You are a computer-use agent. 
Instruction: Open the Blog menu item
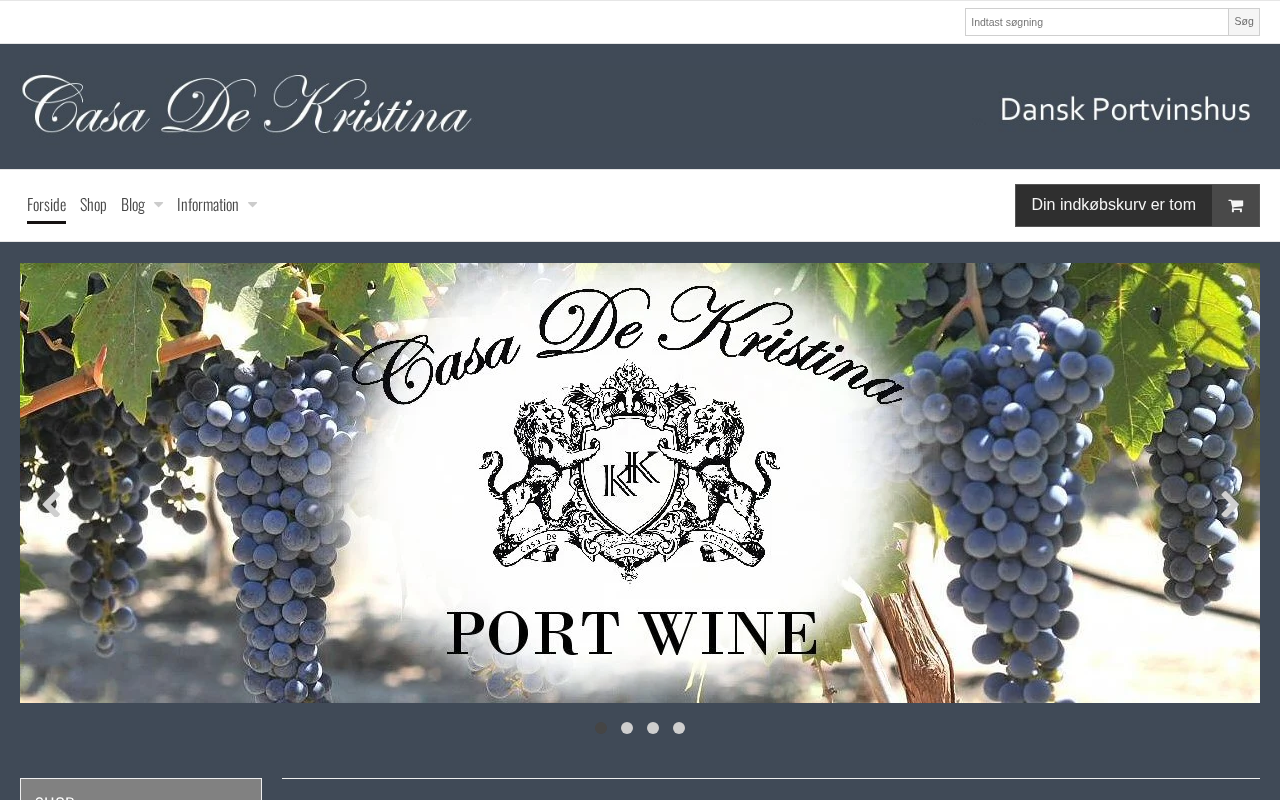(x=133, y=205)
